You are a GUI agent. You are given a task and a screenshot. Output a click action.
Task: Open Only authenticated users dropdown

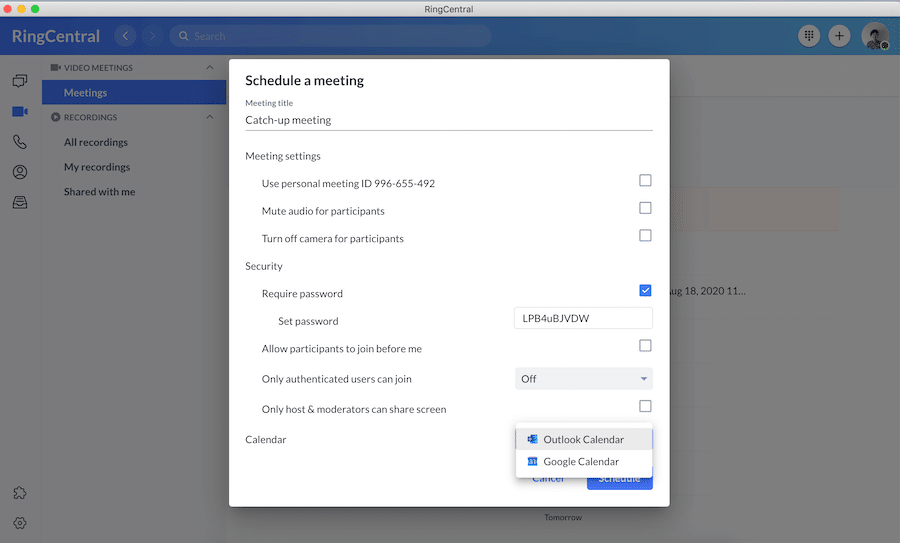(x=583, y=379)
